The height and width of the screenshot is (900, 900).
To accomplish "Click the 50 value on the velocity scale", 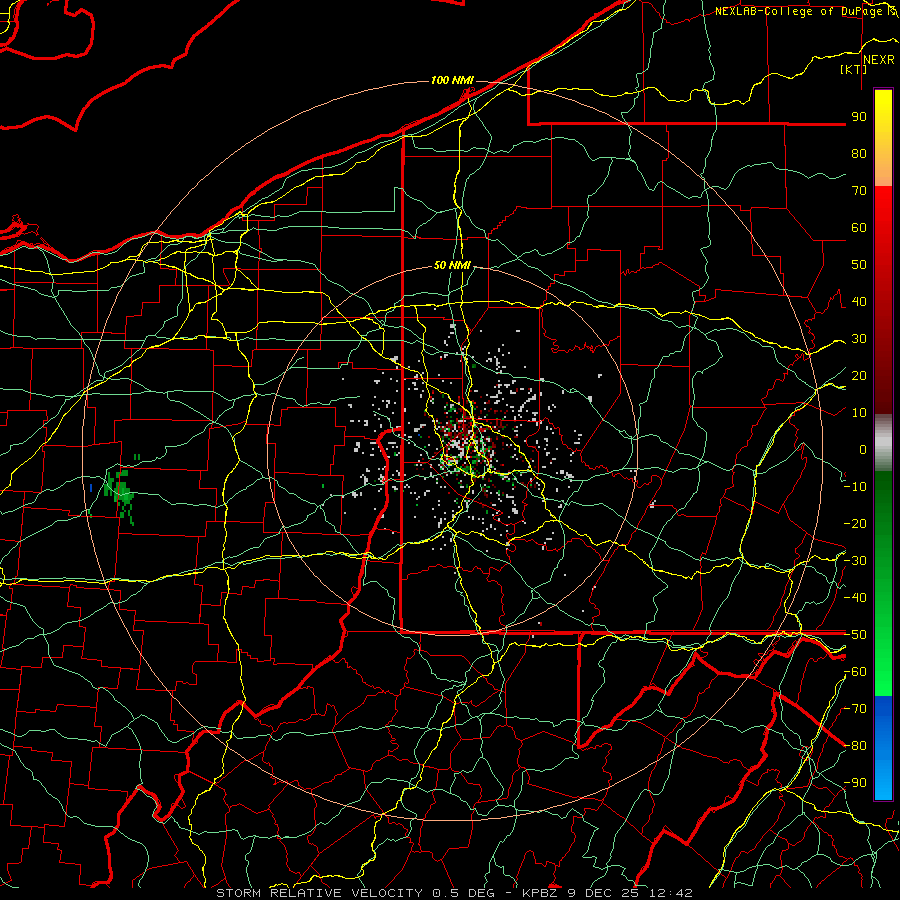I will pyautogui.click(x=859, y=265).
